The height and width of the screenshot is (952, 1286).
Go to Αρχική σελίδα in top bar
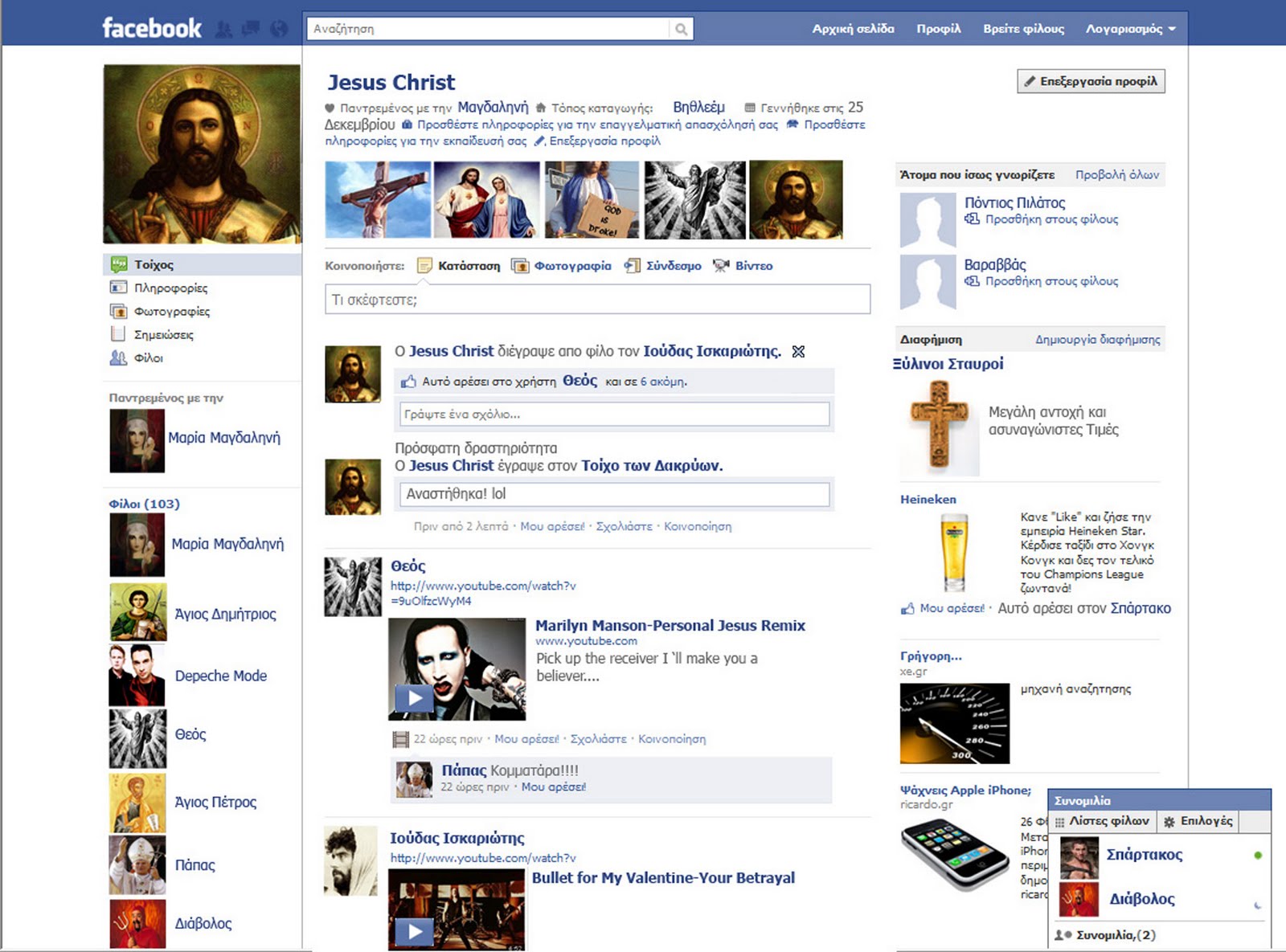tap(853, 29)
